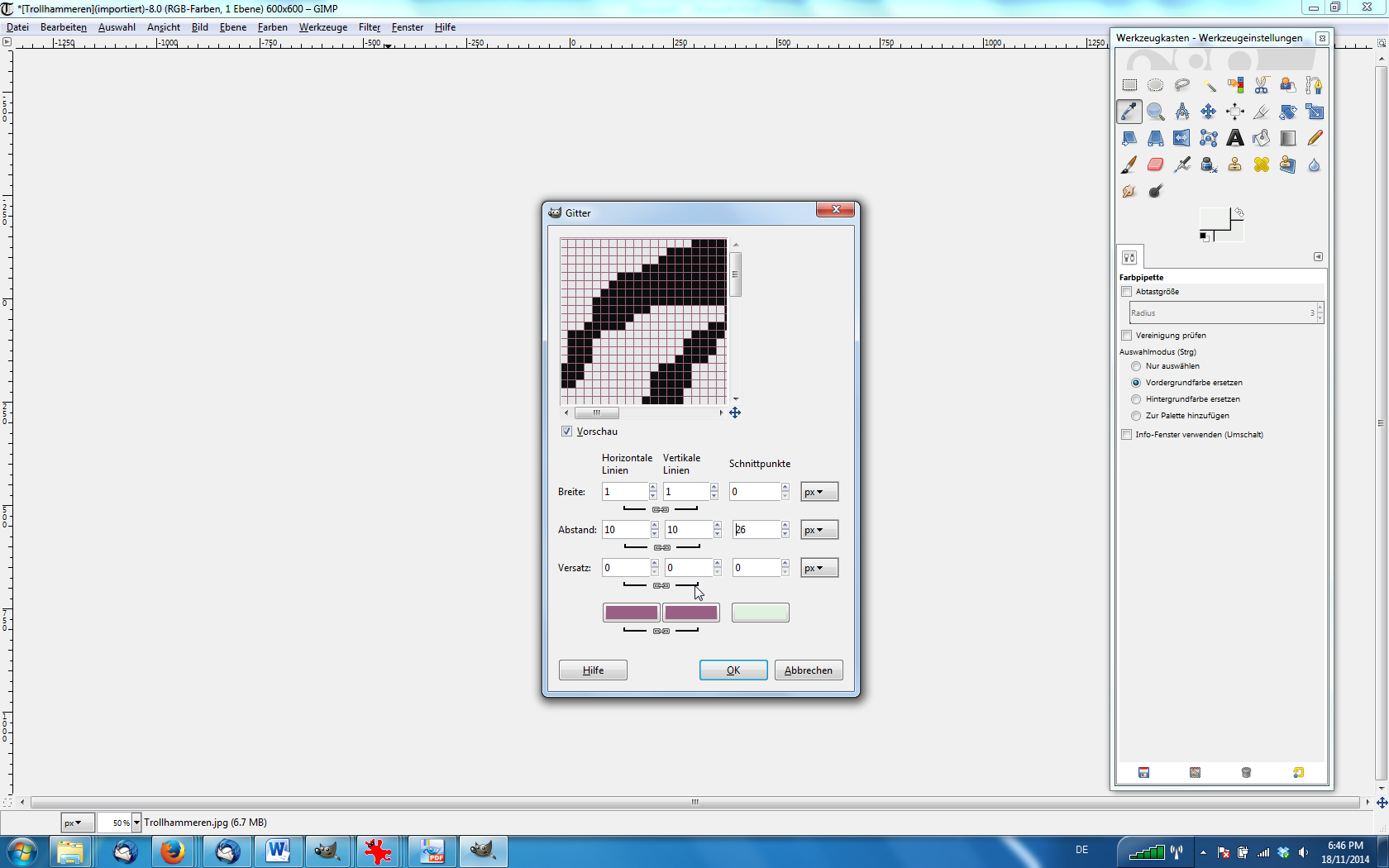Open the Farben menu
1389x868 pixels.
coord(272,27)
